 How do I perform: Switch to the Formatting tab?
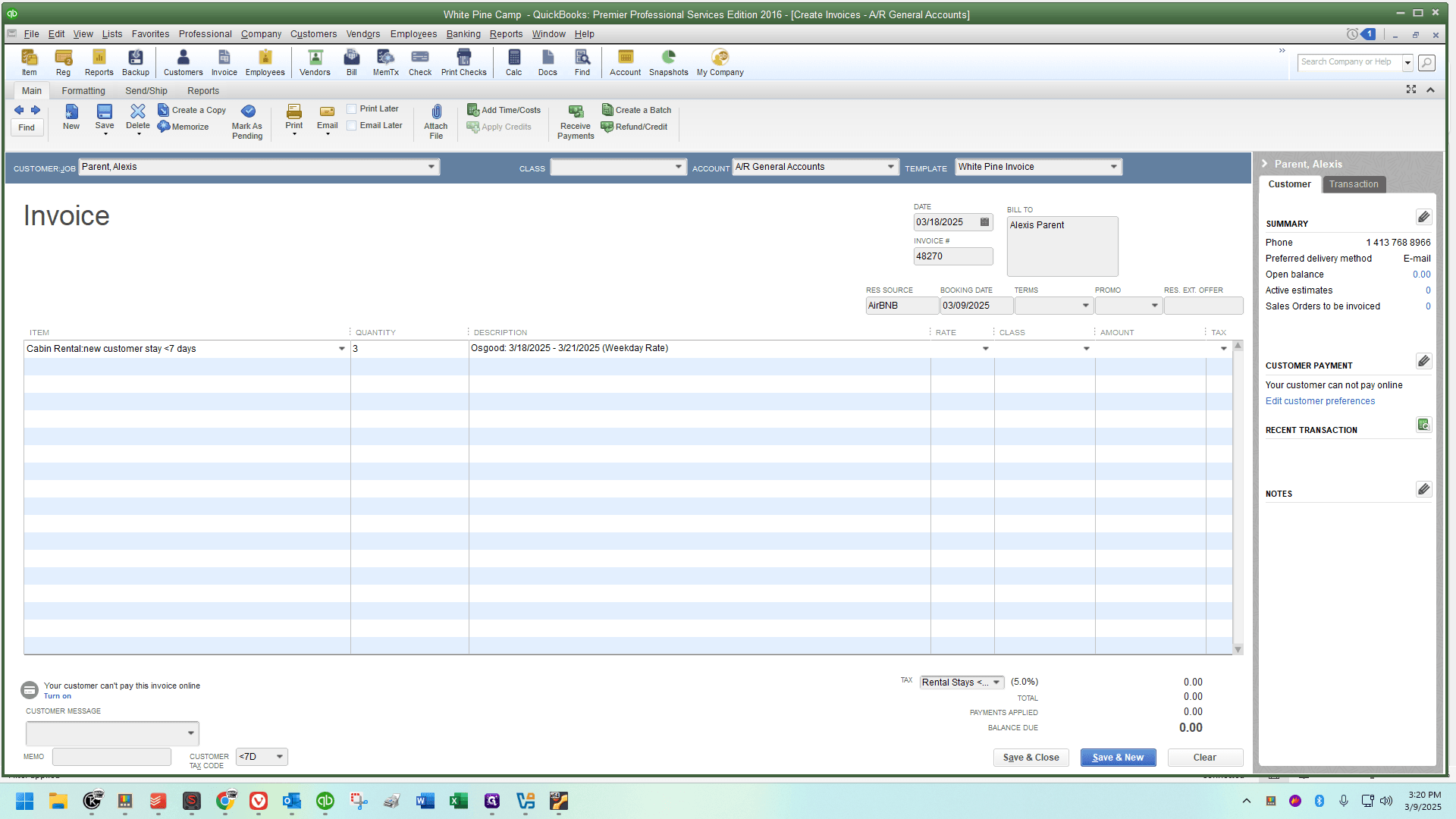pyautogui.click(x=83, y=91)
